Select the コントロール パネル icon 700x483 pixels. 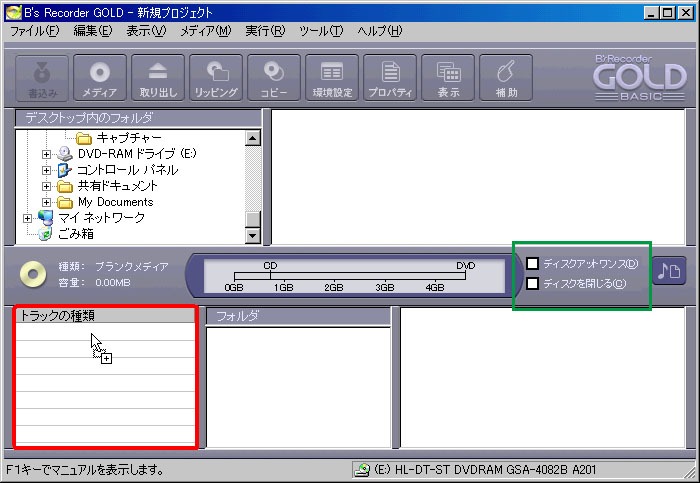click(64, 170)
